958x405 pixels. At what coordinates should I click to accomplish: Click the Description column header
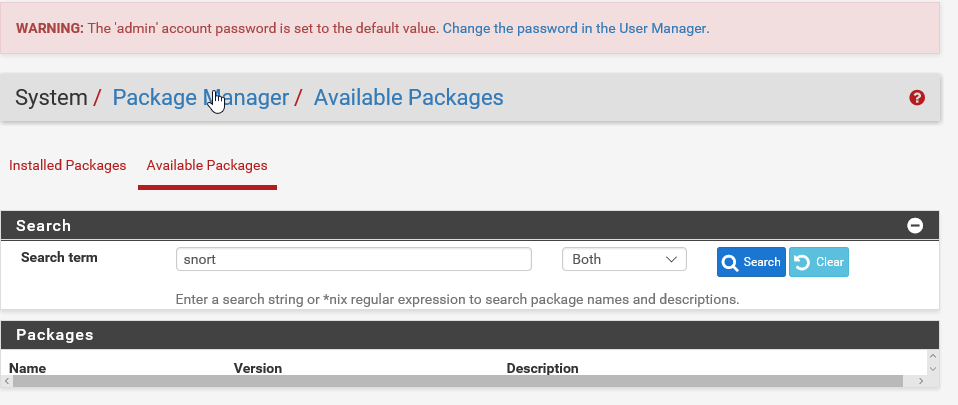[x=542, y=368]
